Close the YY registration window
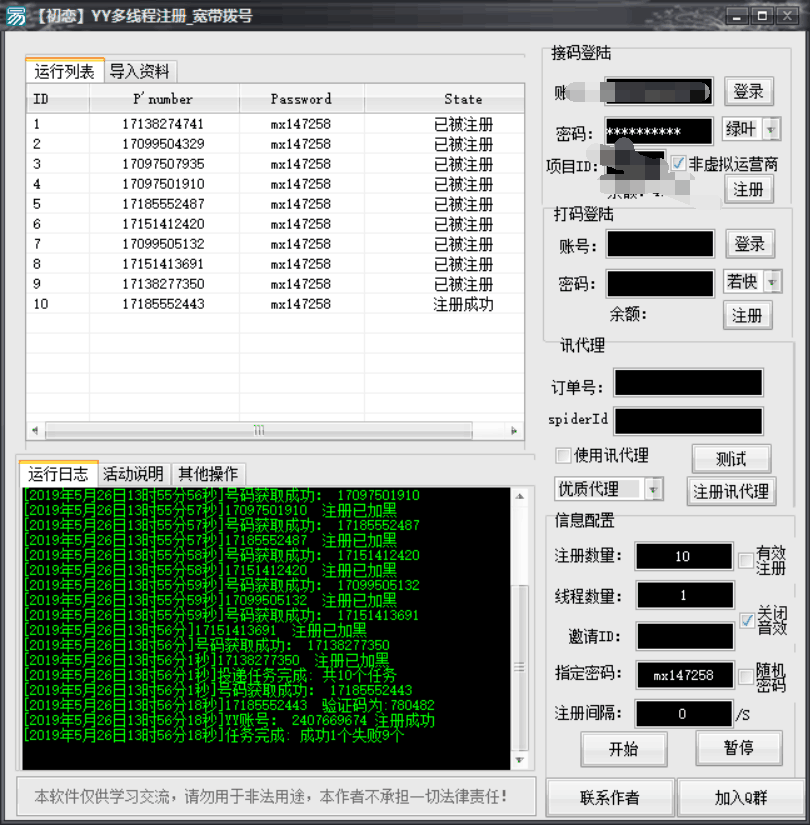Viewport: 810px width, 825px height. coord(787,16)
